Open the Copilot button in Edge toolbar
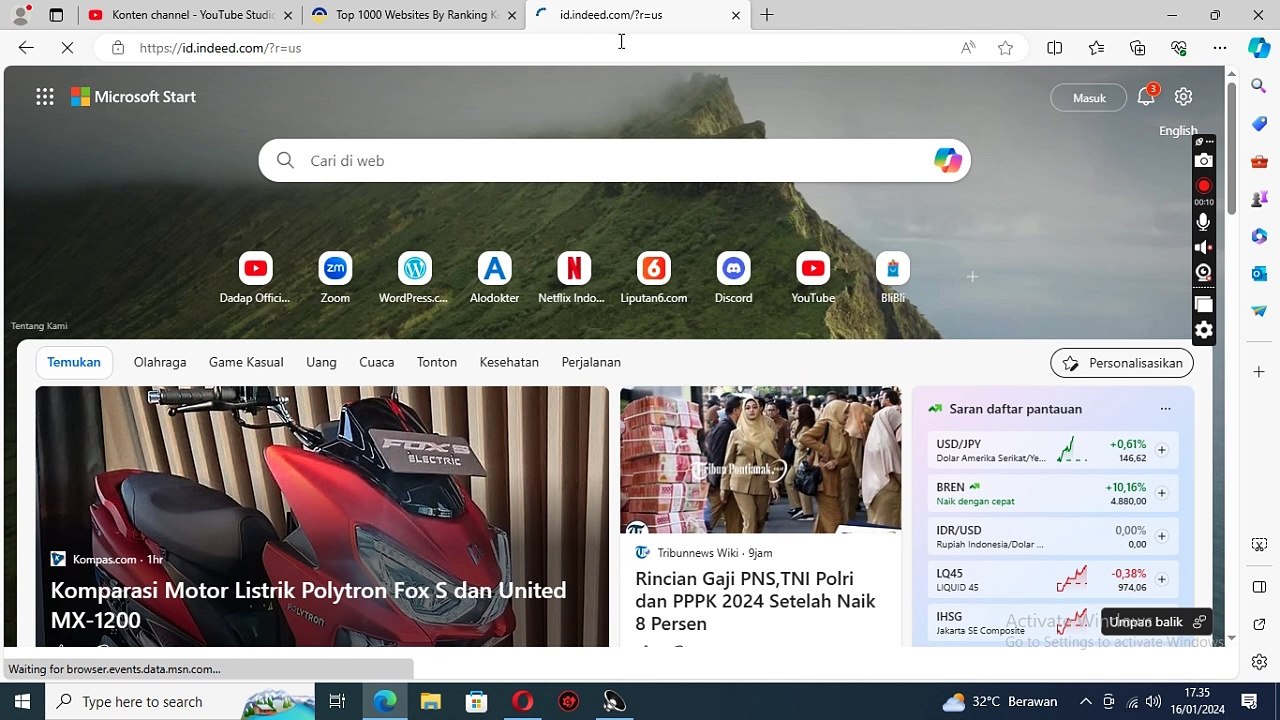1280x720 pixels. [x=1259, y=47]
